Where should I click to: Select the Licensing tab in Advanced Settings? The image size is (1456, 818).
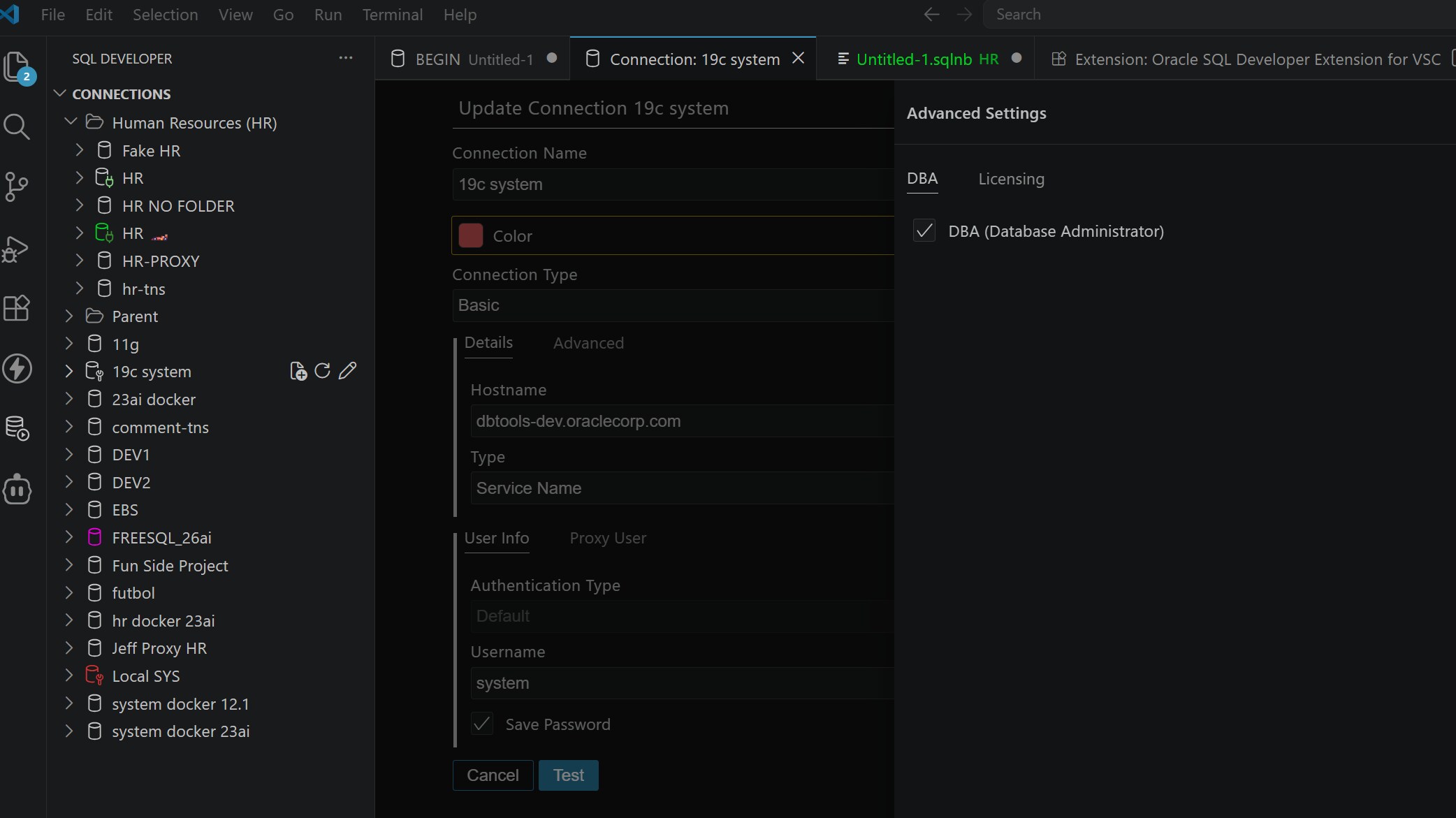1011,179
